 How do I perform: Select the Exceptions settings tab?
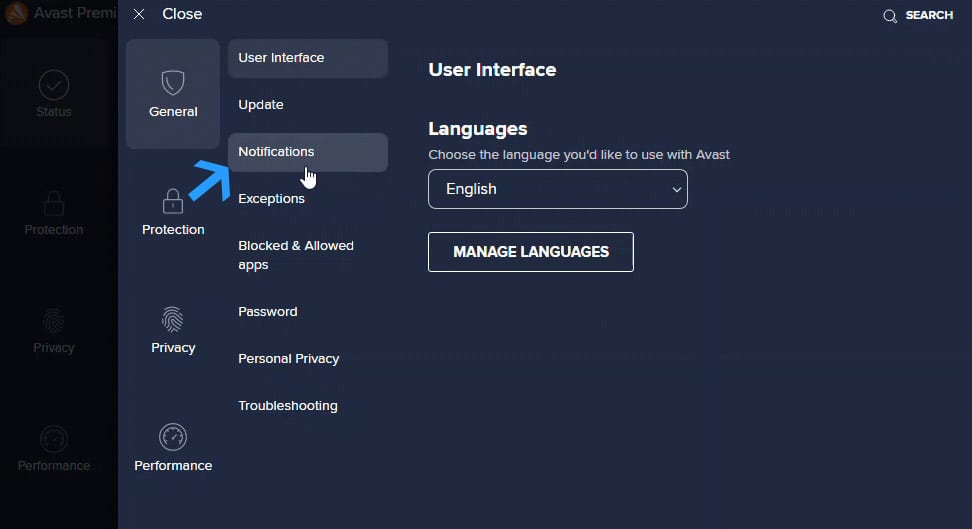tap(308, 198)
